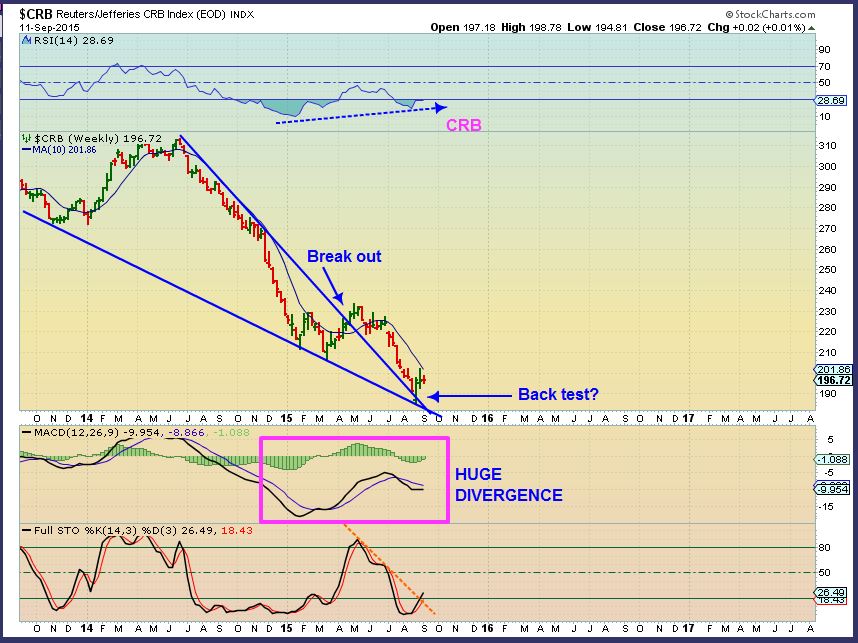
Task: Click year 17 on stochastic panel time axis
Action: (688, 628)
